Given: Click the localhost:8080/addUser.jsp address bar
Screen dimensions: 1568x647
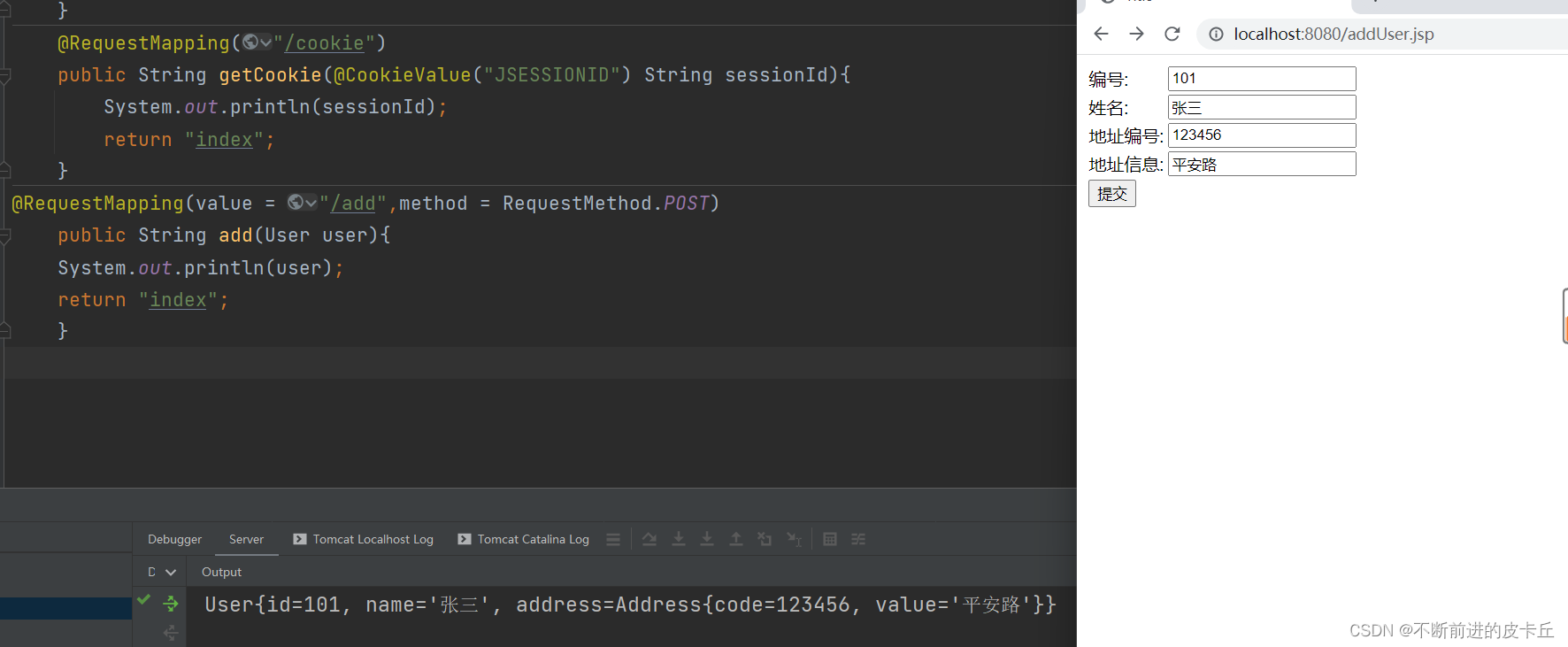Looking at the screenshot, I should [x=1382, y=35].
